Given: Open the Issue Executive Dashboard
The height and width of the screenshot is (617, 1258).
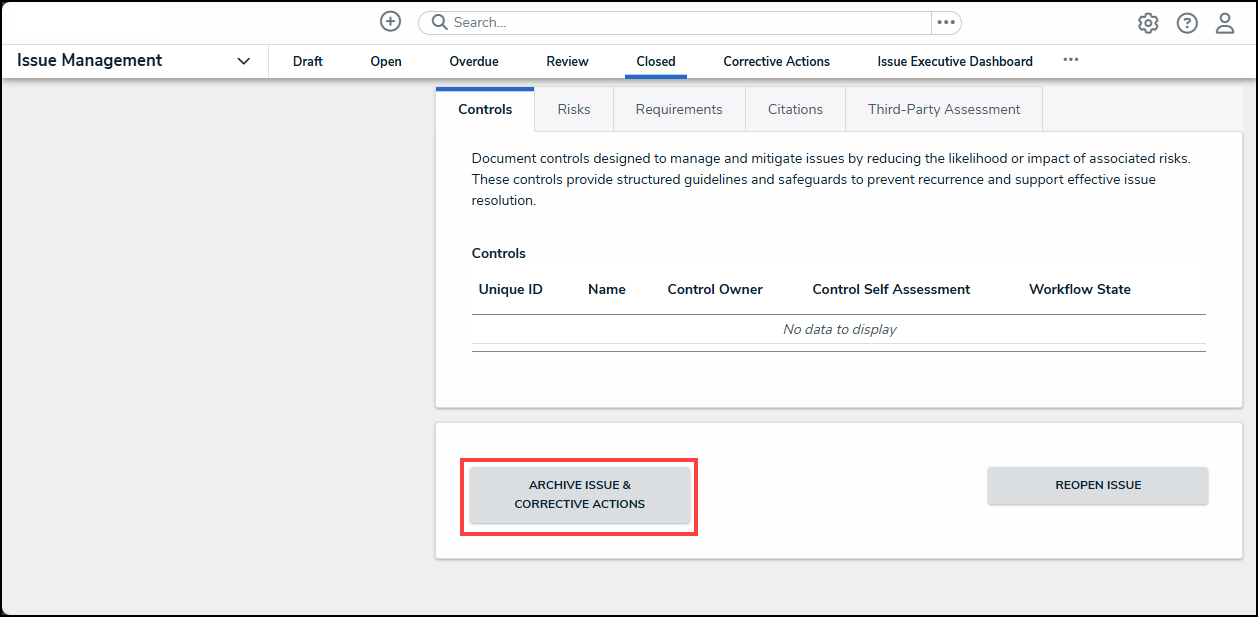Looking at the screenshot, I should pos(954,61).
